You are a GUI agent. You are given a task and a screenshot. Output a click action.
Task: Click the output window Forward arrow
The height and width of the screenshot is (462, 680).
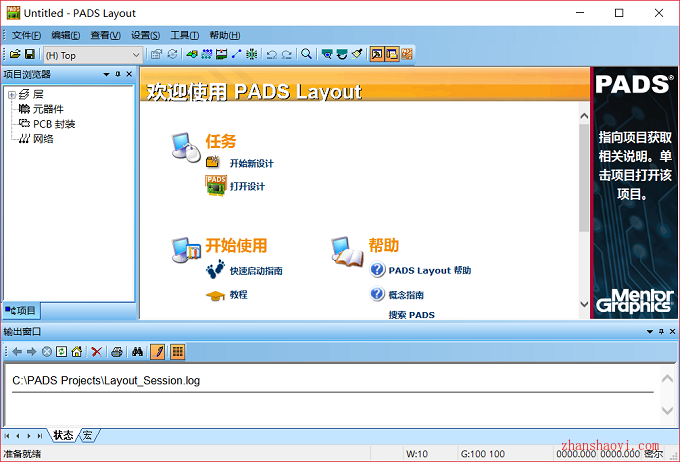(x=32, y=352)
